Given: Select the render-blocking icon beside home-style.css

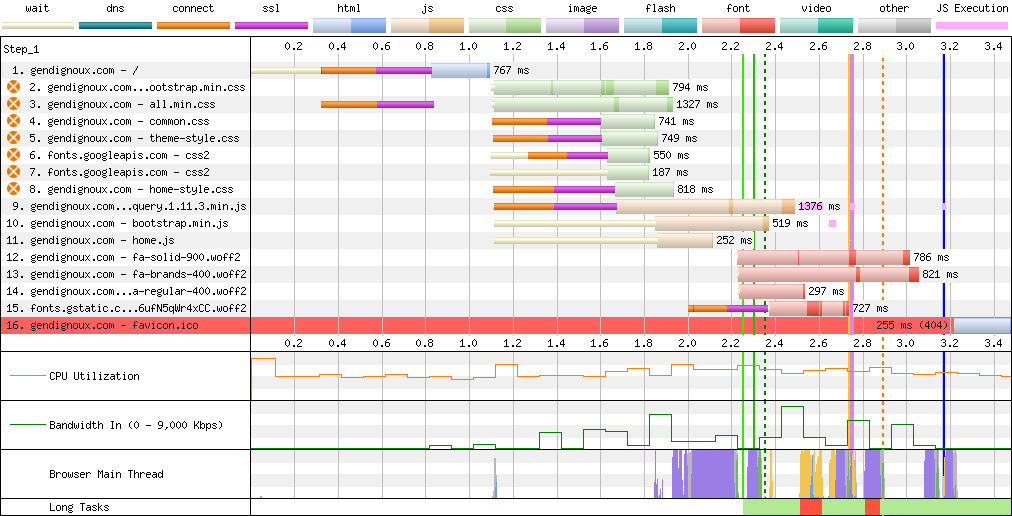Looking at the screenshot, I should 13,189.
